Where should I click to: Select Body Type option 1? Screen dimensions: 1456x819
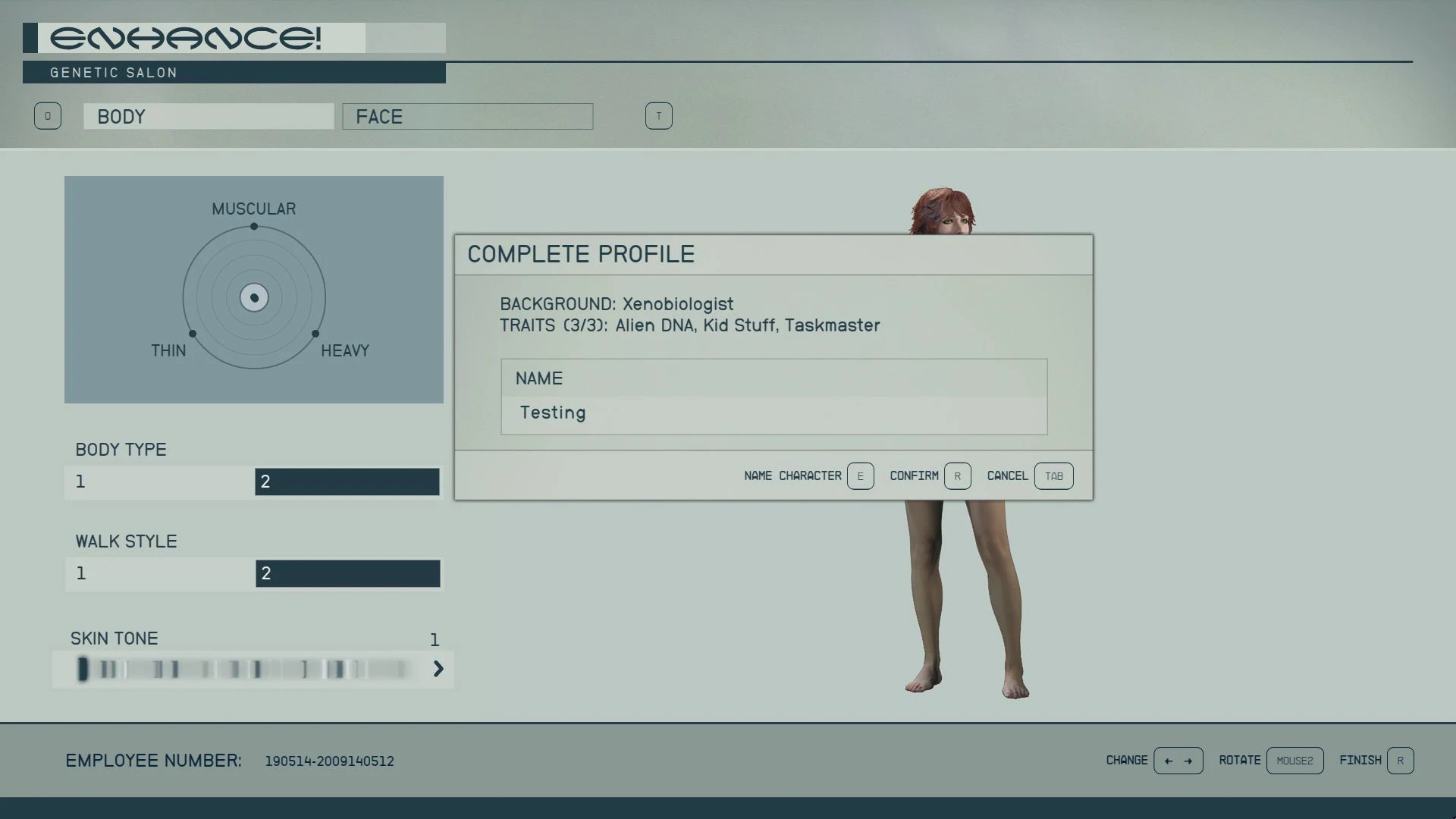click(x=159, y=482)
